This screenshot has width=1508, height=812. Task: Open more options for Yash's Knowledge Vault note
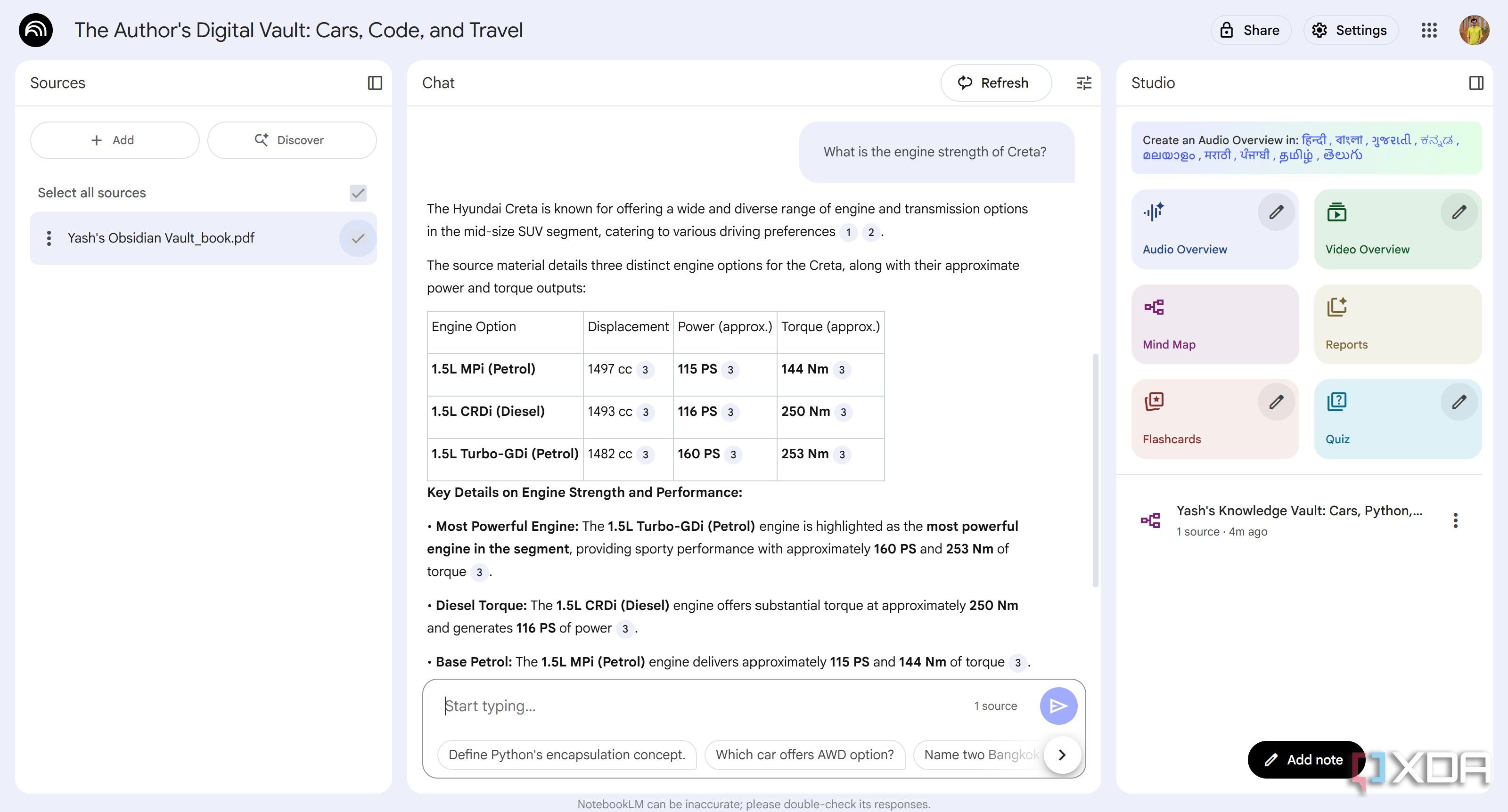click(1455, 520)
